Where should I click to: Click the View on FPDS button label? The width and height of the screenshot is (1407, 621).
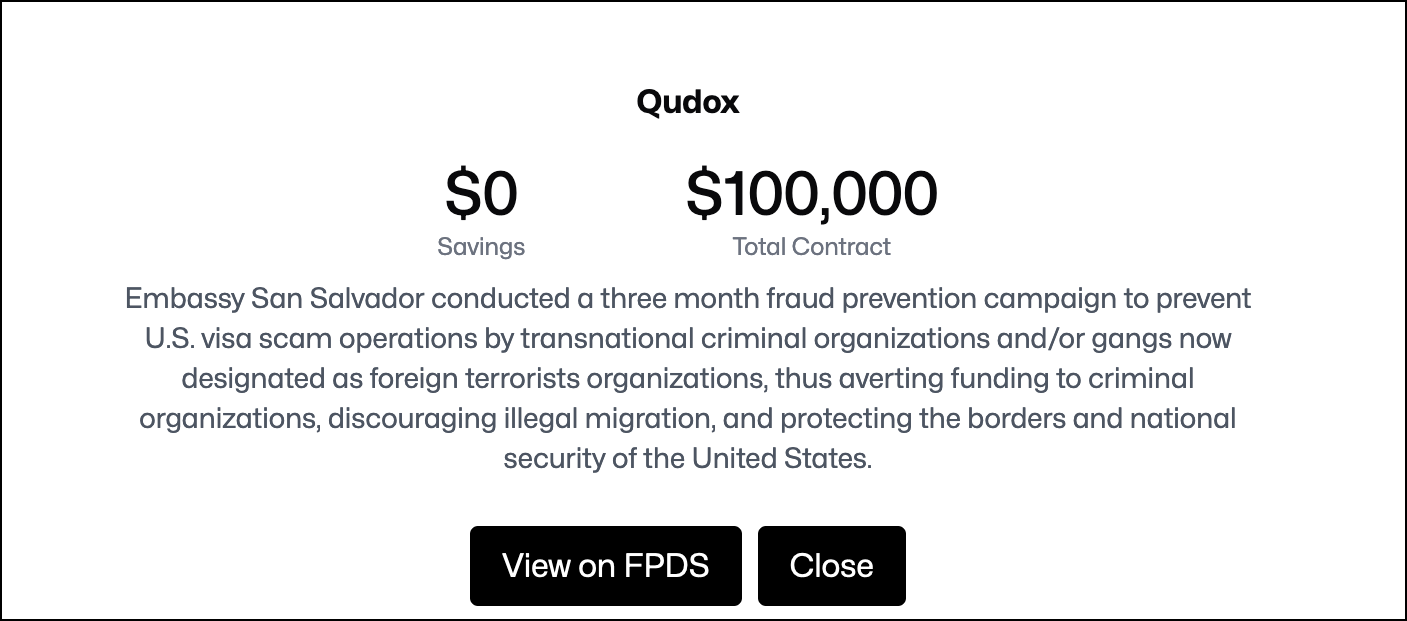[605, 565]
